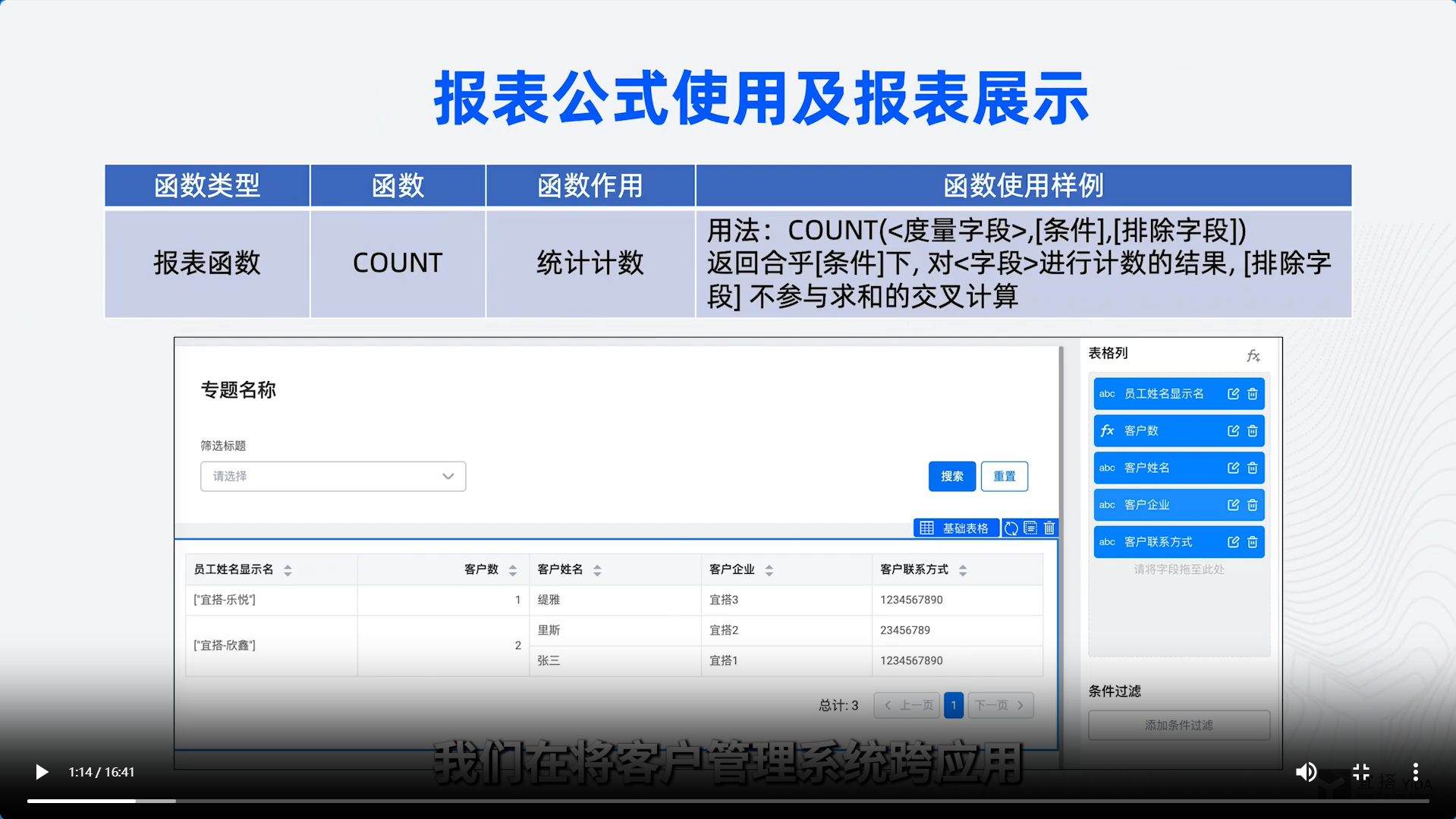The image size is (1456, 819).
Task: Click 添加条件过滤 button
Action: [x=1179, y=725]
